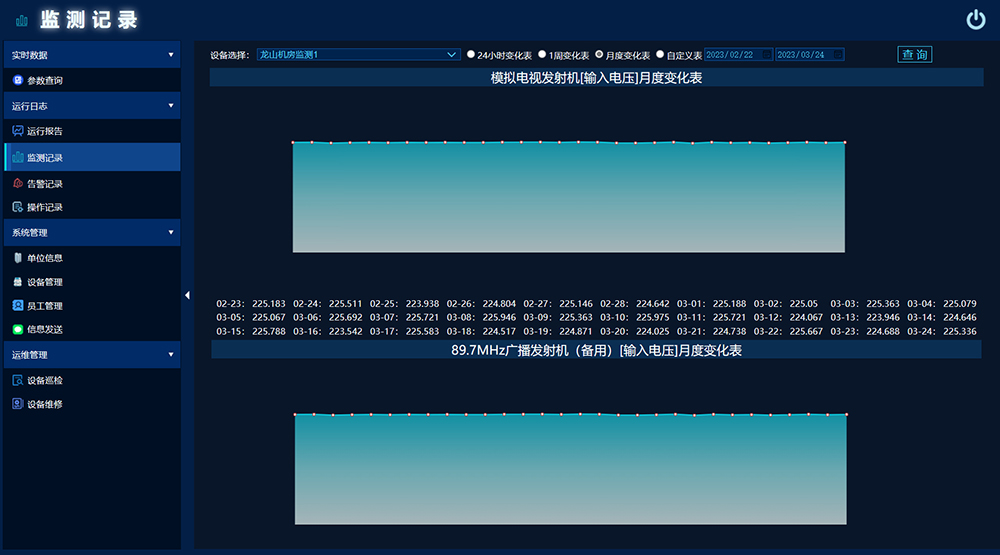Click the 模拟电视发射机 input voltage area chart

[x=568, y=196]
